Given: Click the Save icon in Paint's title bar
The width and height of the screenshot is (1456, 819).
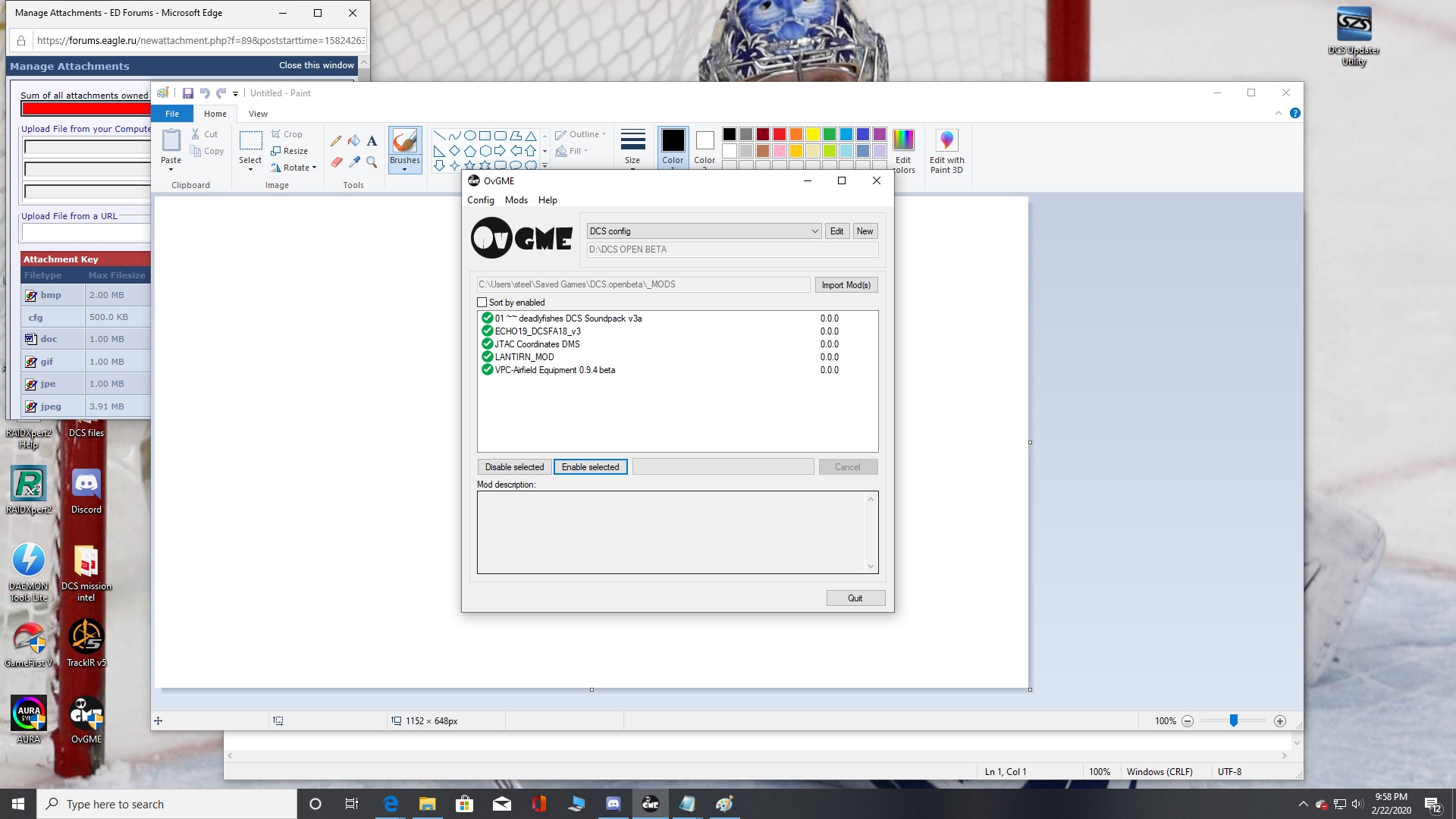Looking at the screenshot, I should click(x=187, y=93).
